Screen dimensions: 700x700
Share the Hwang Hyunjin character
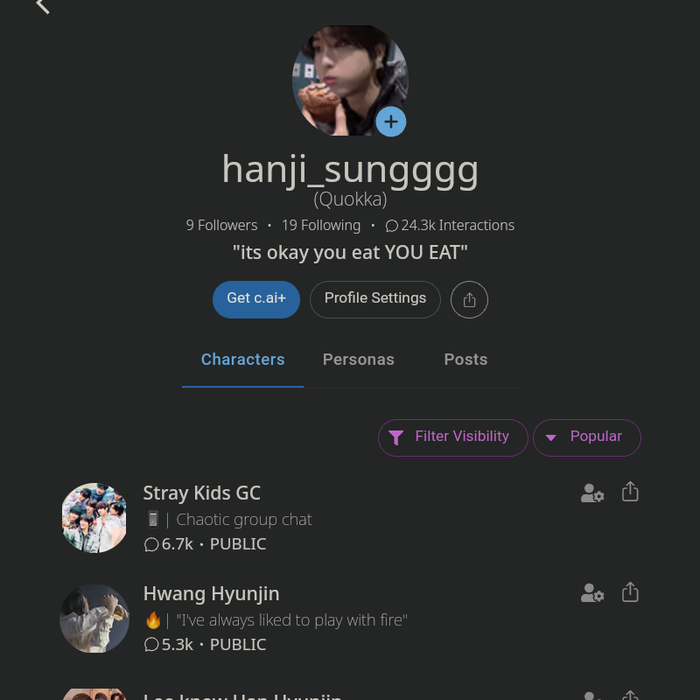[630, 592]
